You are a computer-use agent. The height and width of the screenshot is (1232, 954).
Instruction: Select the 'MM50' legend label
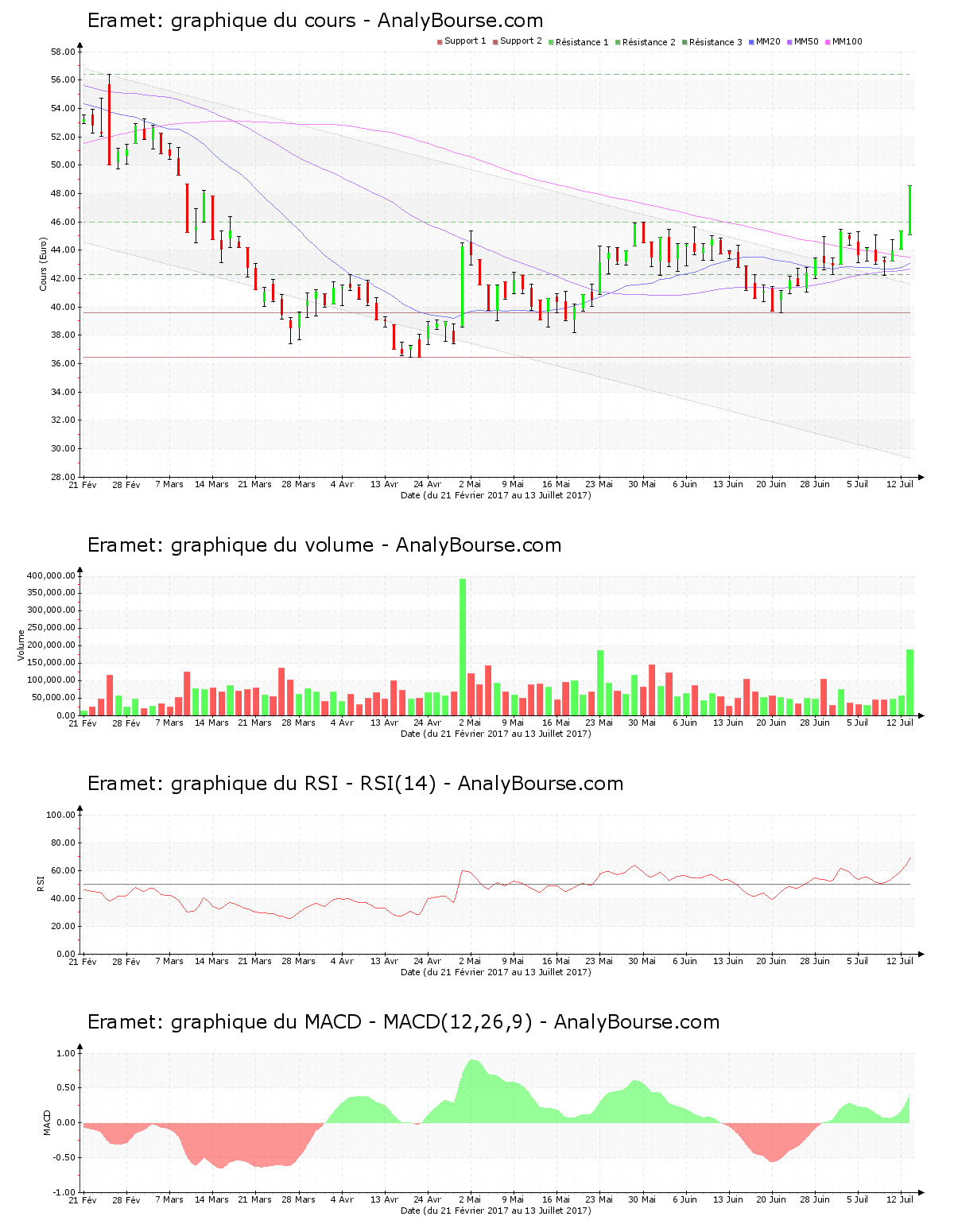tap(806, 41)
